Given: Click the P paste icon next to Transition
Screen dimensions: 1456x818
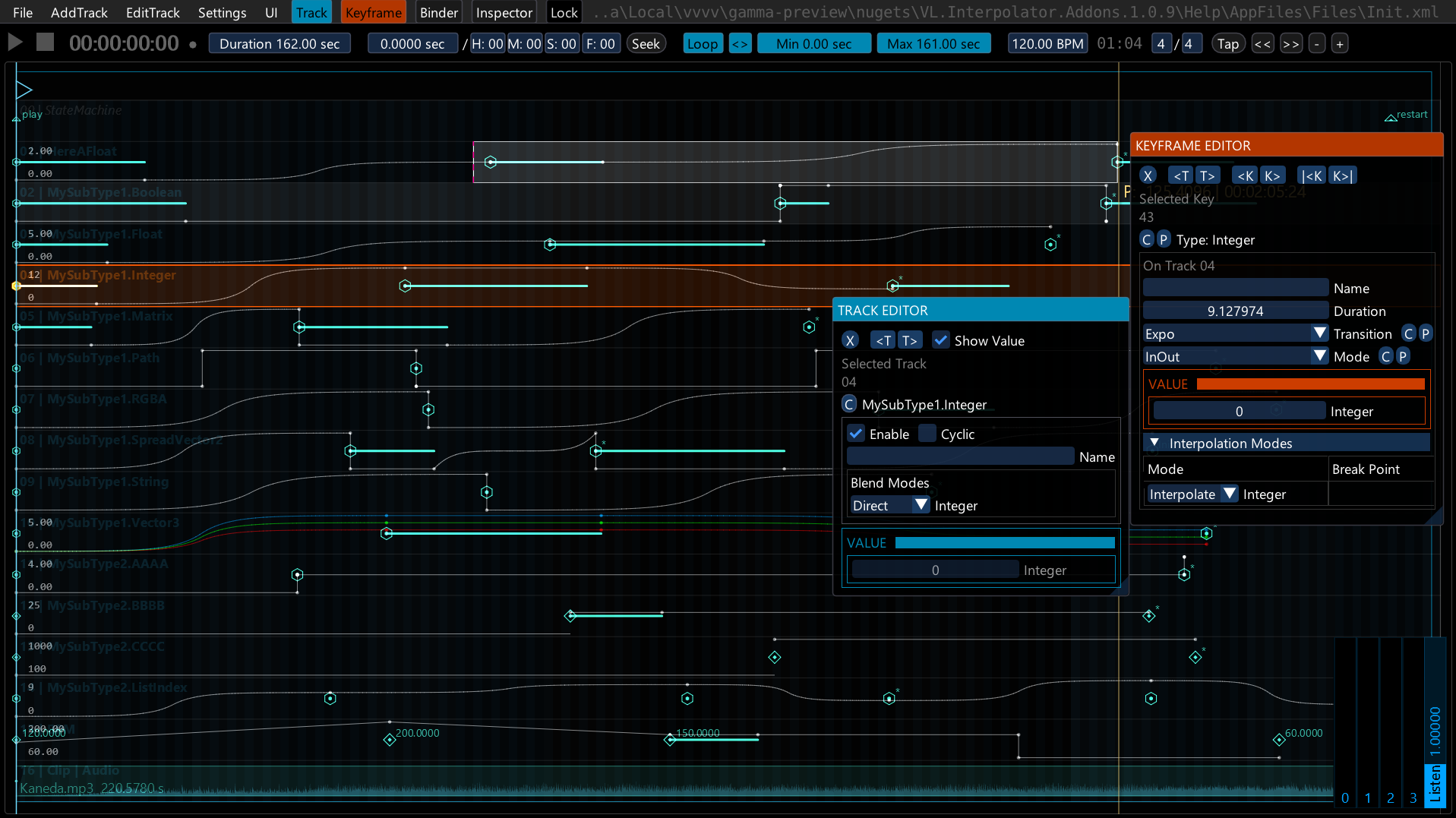Looking at the screenshot, I should tap(1426, 333).
